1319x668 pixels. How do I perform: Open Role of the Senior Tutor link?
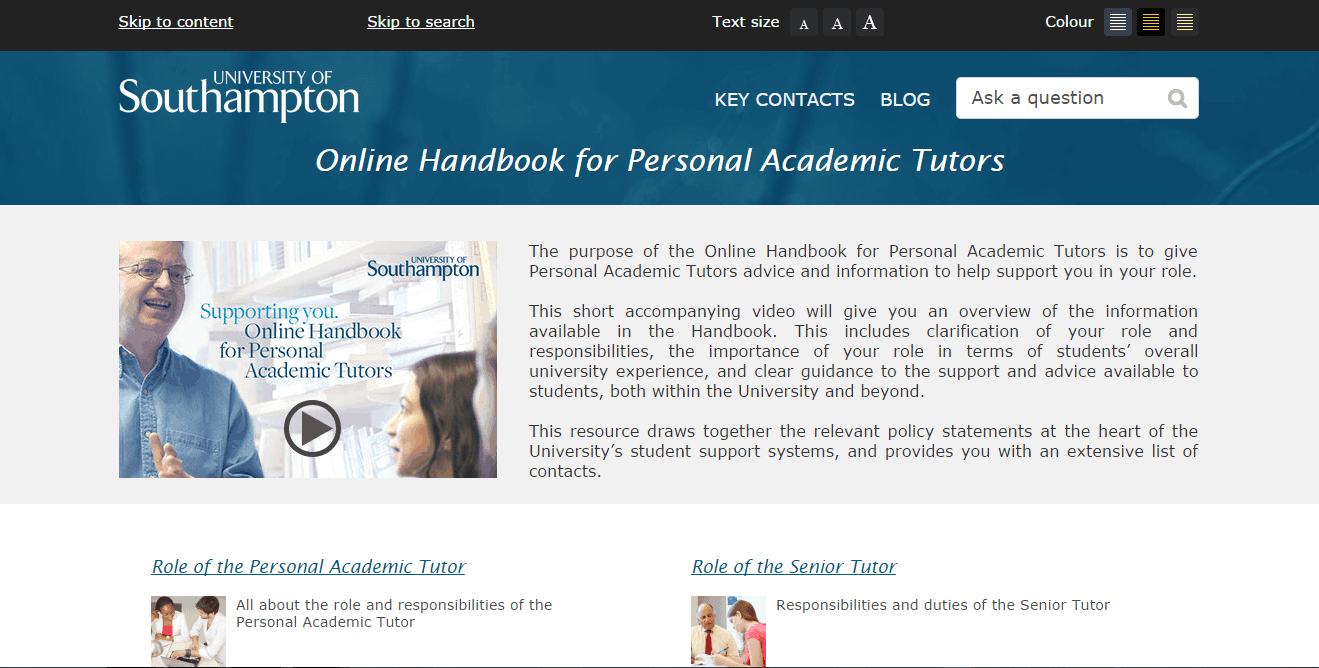point(794,567)
